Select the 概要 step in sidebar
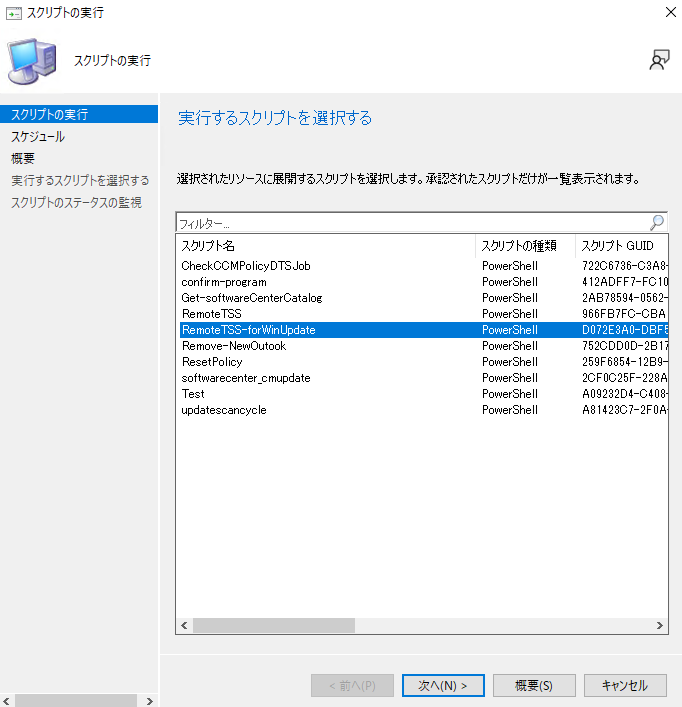The width and height of the screenshot is (682, 707). (x=23, y=158)
